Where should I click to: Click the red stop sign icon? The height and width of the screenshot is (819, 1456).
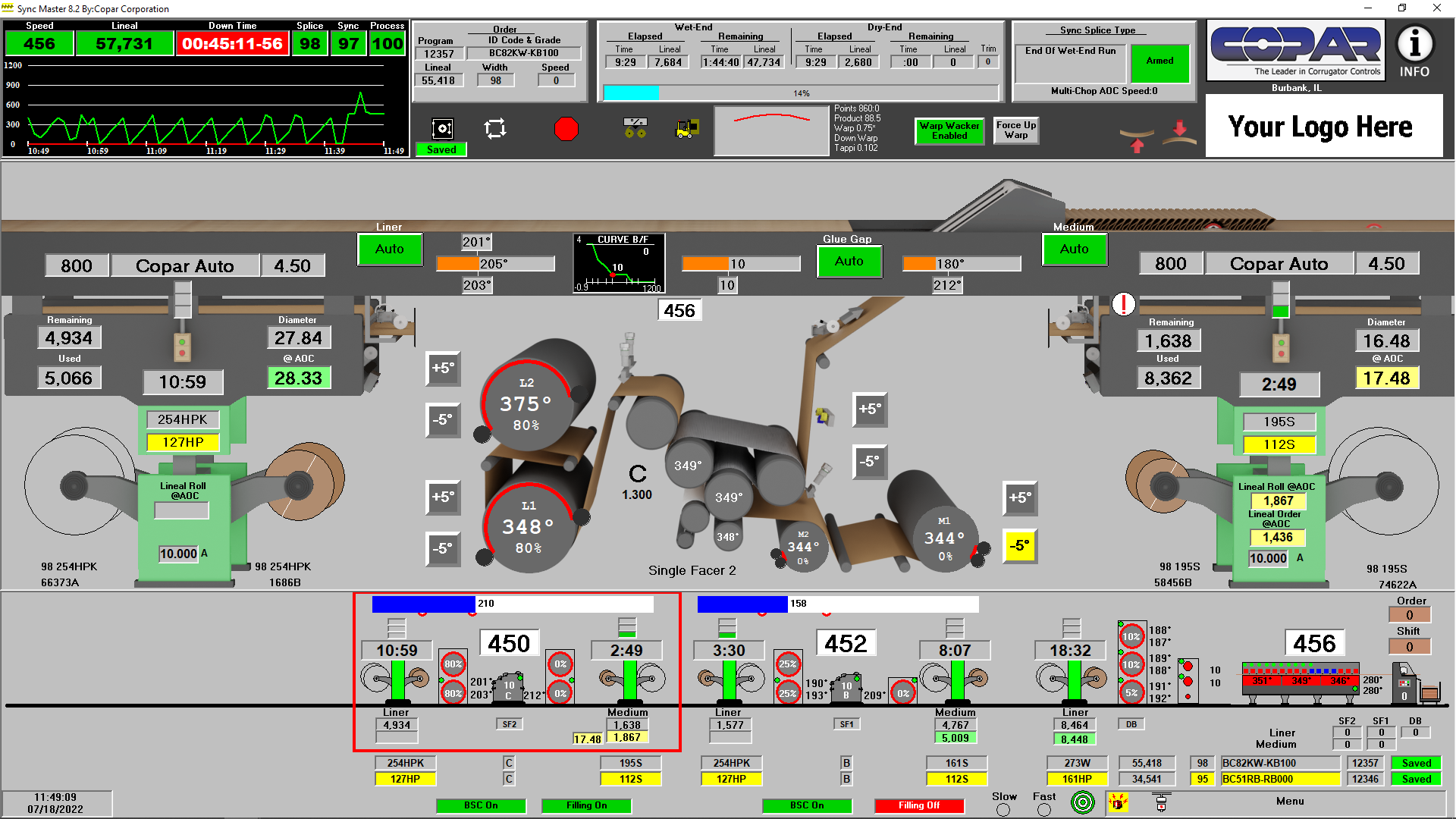(566, 129)
